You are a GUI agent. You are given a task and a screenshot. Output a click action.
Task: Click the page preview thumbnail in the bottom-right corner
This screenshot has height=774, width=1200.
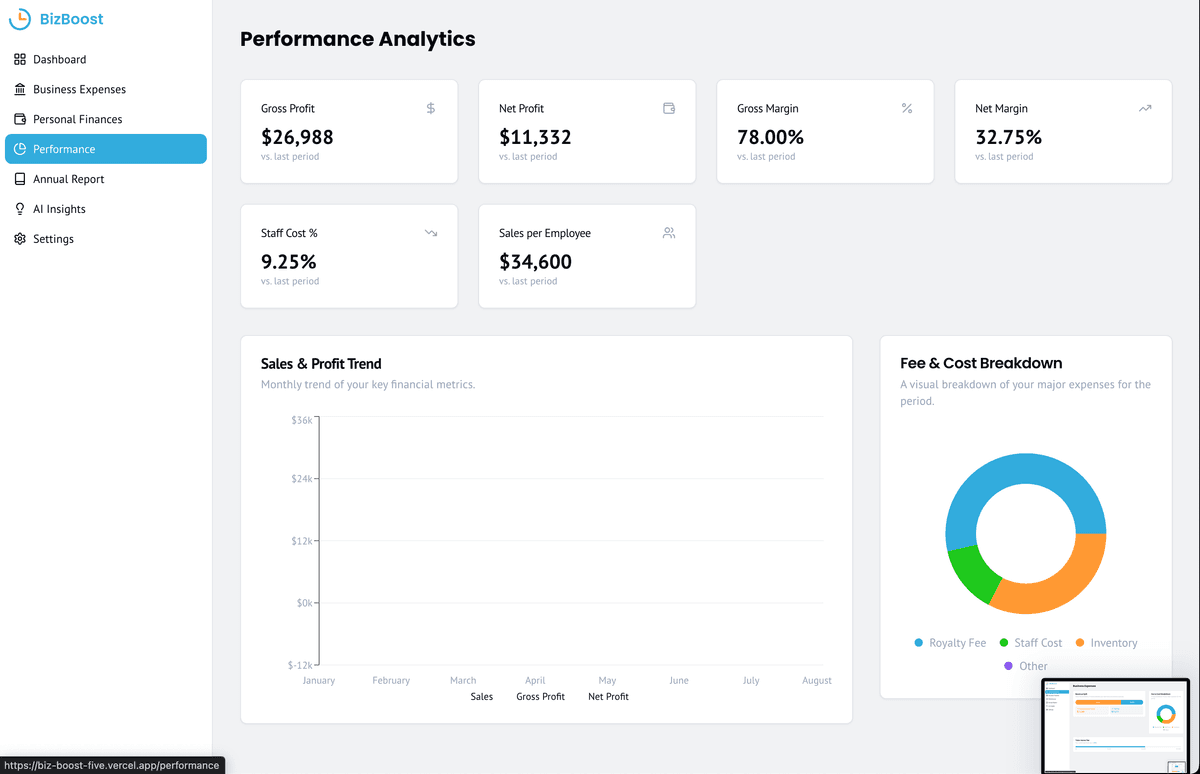(1115, 725)
